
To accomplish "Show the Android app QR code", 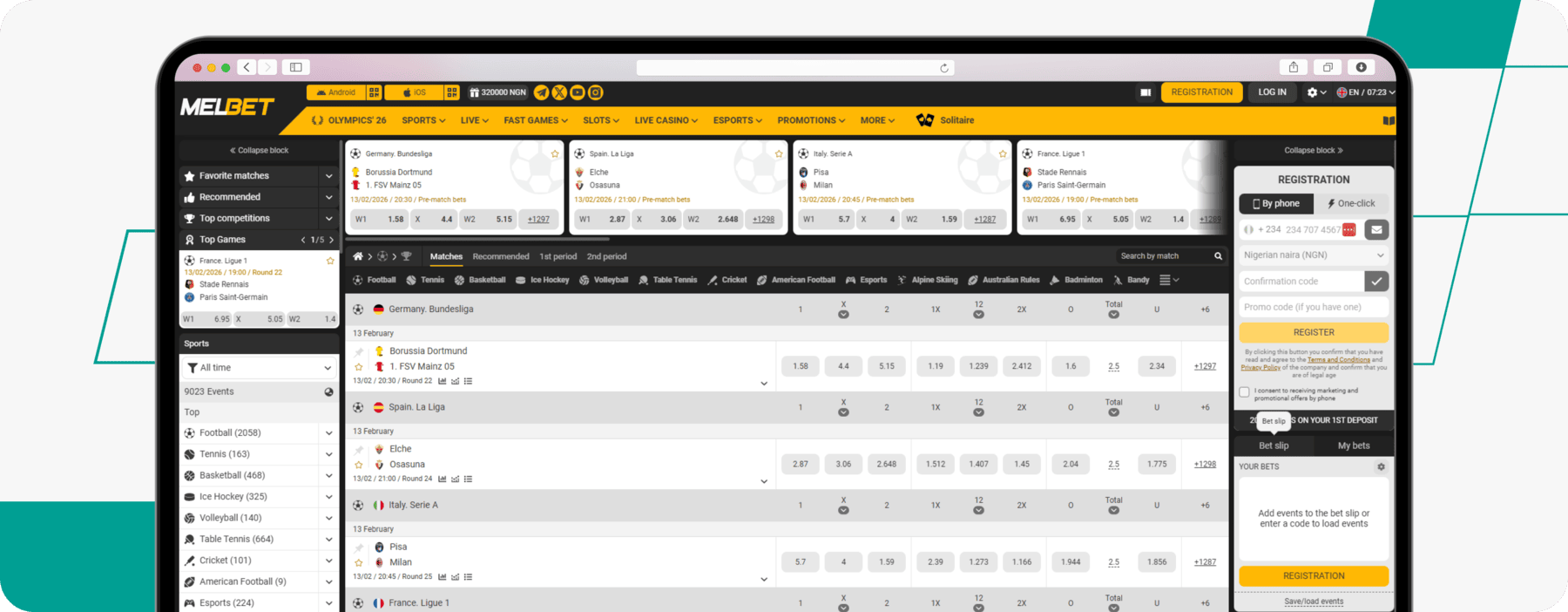I will click(374, 92).
